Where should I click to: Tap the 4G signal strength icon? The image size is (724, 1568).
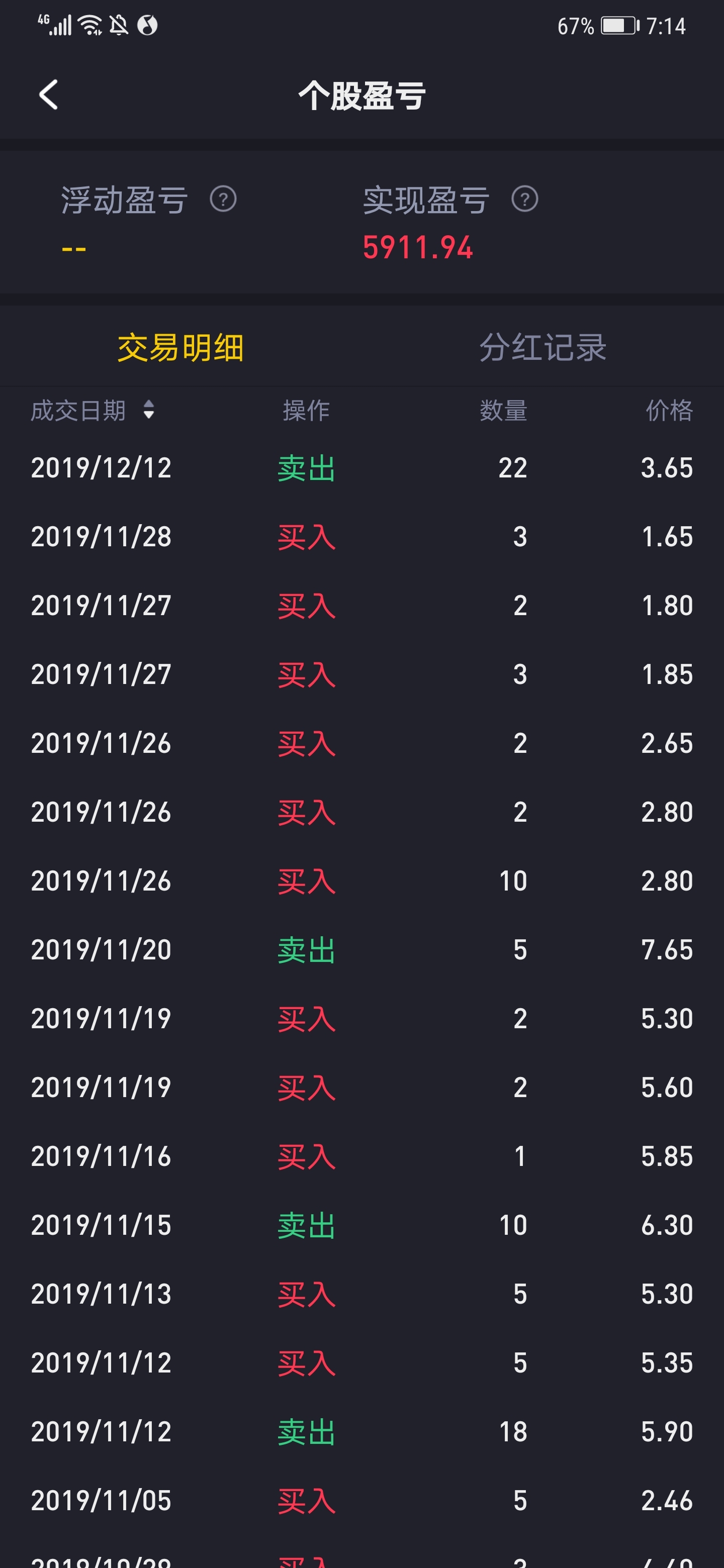(55, 25)
